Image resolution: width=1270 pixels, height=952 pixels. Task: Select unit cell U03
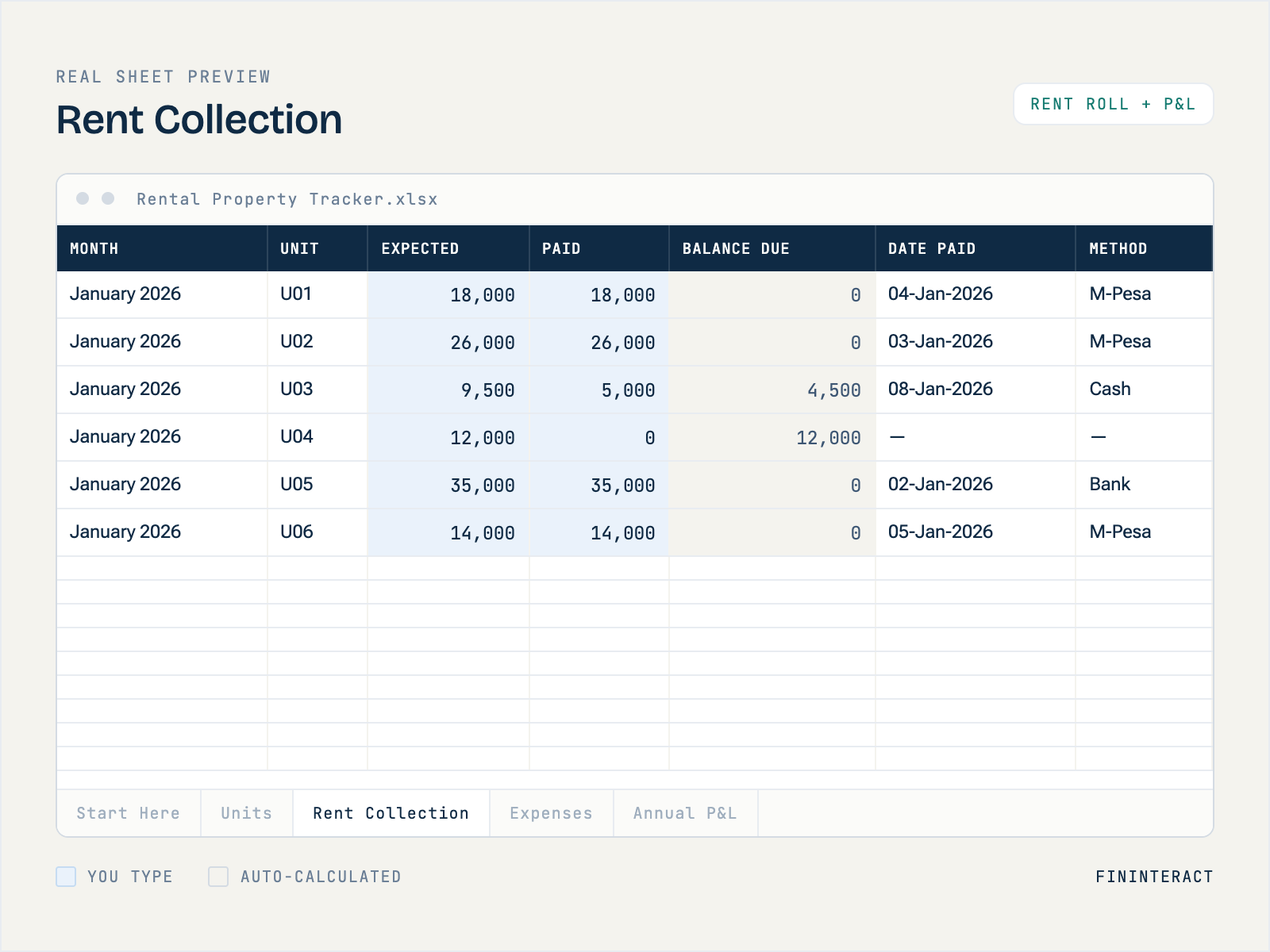coord(317,390)
